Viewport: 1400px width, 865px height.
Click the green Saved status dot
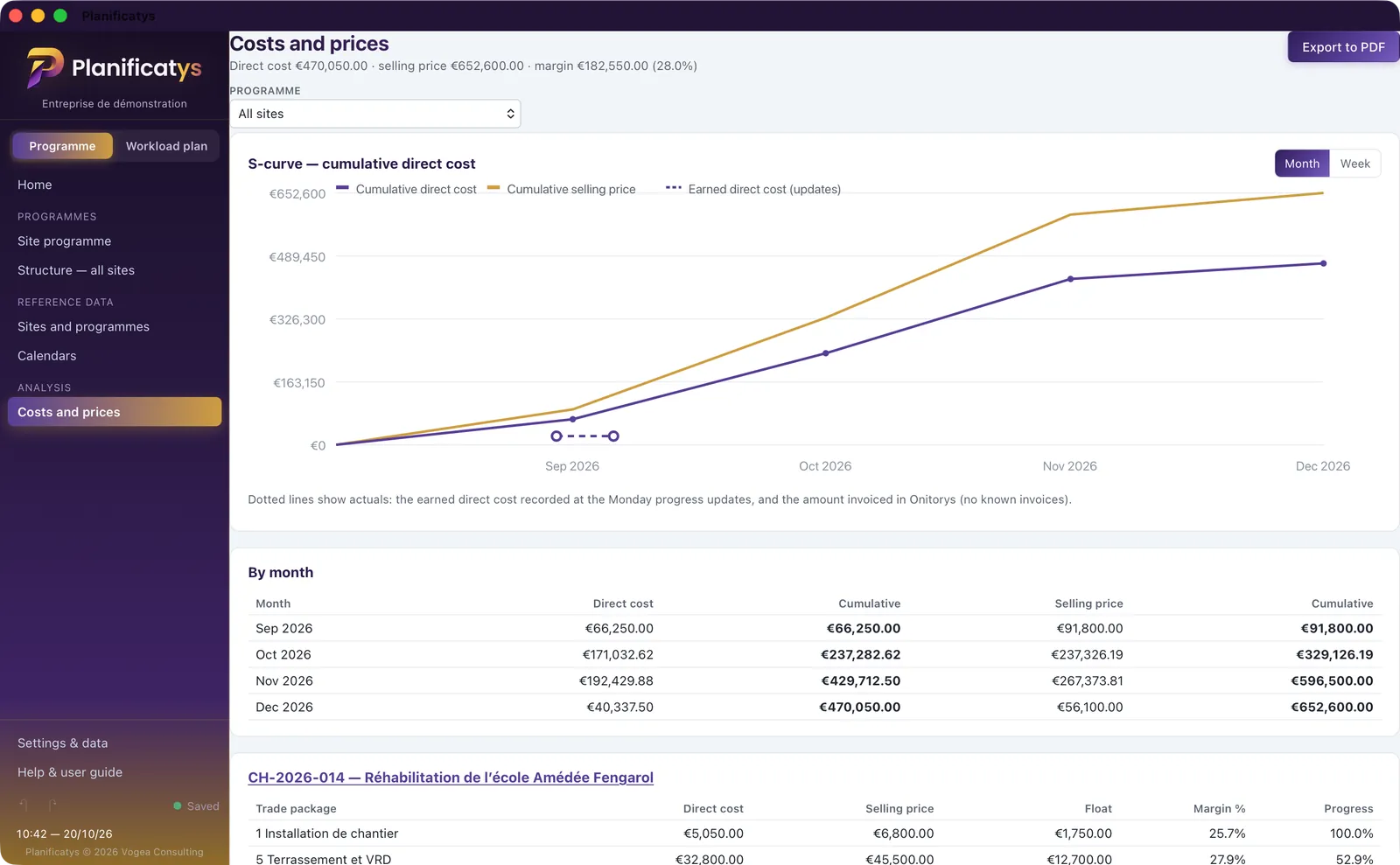click(x=178, y=806)
